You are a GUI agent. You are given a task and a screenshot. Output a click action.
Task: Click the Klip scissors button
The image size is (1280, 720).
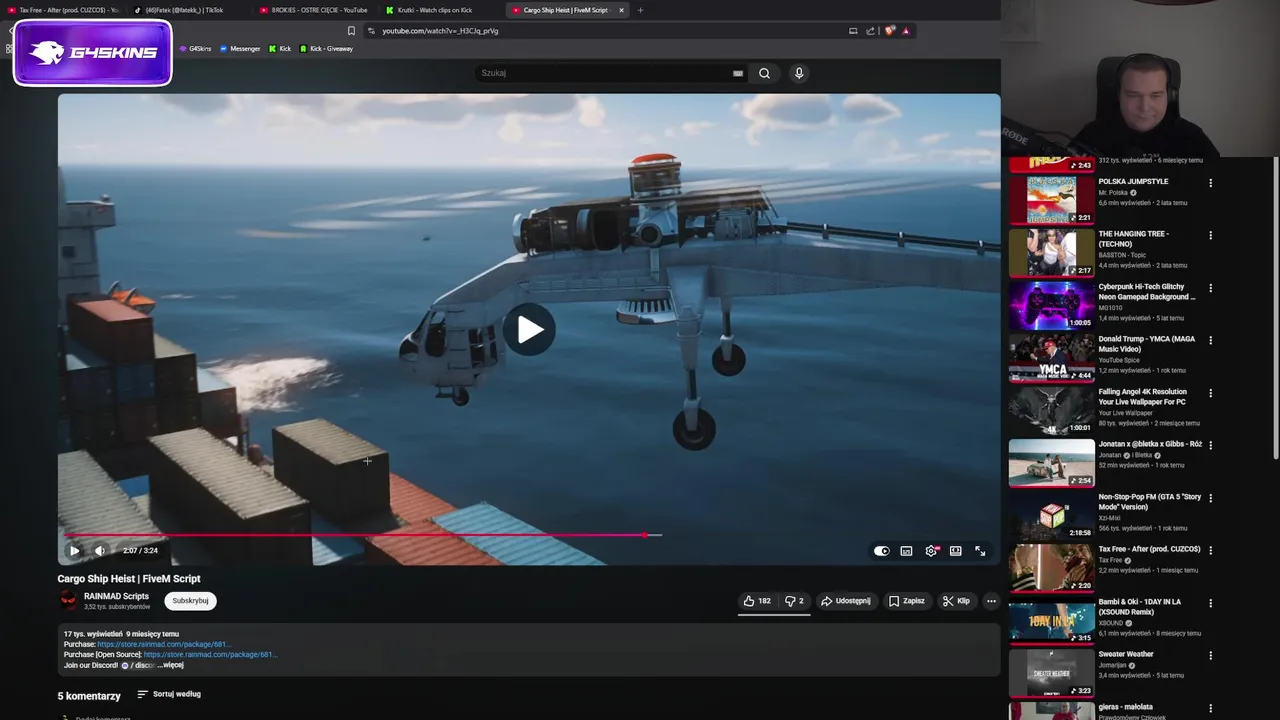pos(956,601)
